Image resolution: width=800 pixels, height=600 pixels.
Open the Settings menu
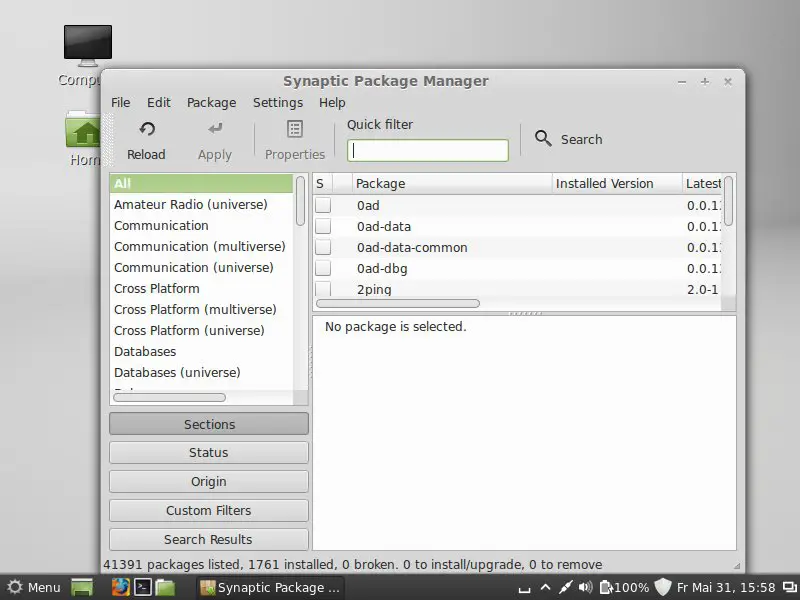(278, 103)
